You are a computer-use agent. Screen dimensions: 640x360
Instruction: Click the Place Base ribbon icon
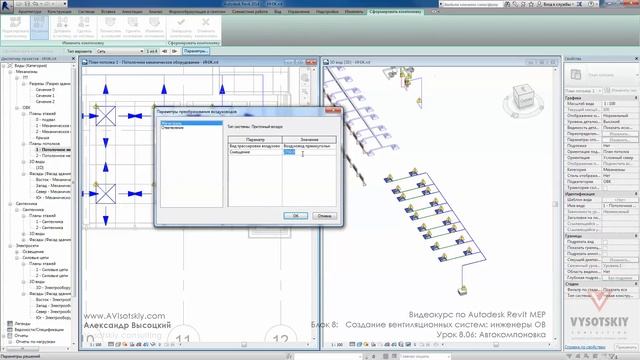110,22
